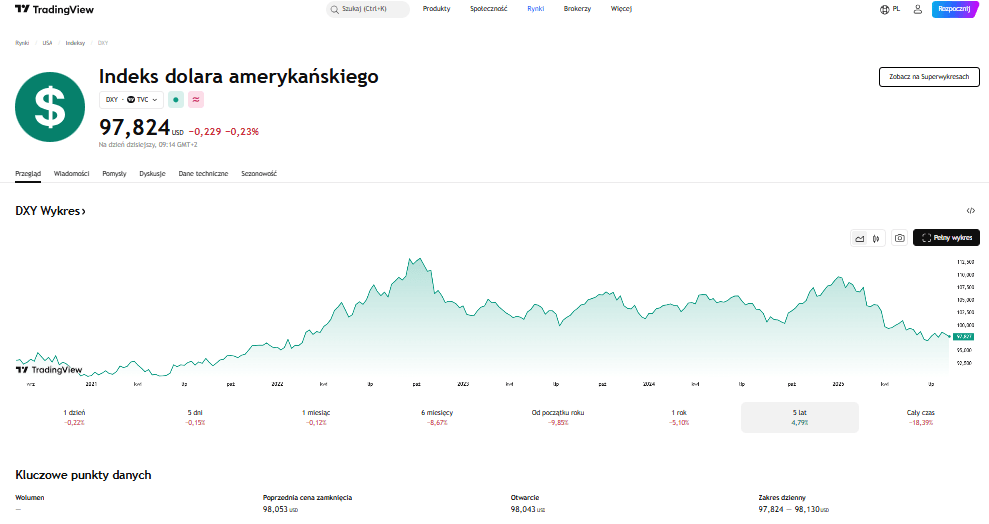Image resolution: width=989 pixels, height=524 pixels.
Task: Switch to area chart type icon
Action: 860,238
